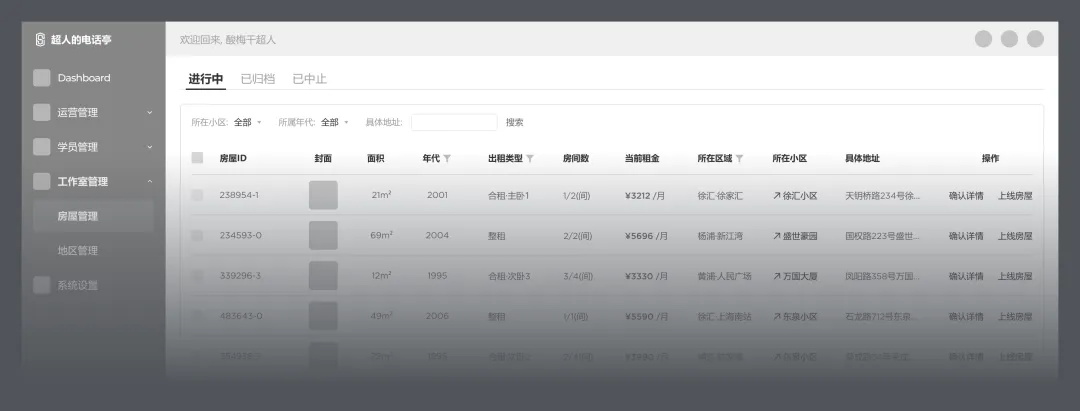Screen dimensions: 1080x411
Task: Click the 系统设置 sidebar icon
Action: pyautogui.click(x=41, y=285)
